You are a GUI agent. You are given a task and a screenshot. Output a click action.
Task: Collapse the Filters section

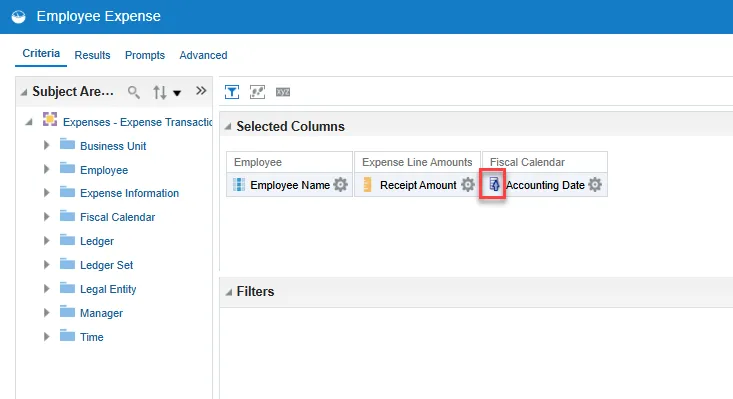[x=228, y=292]
